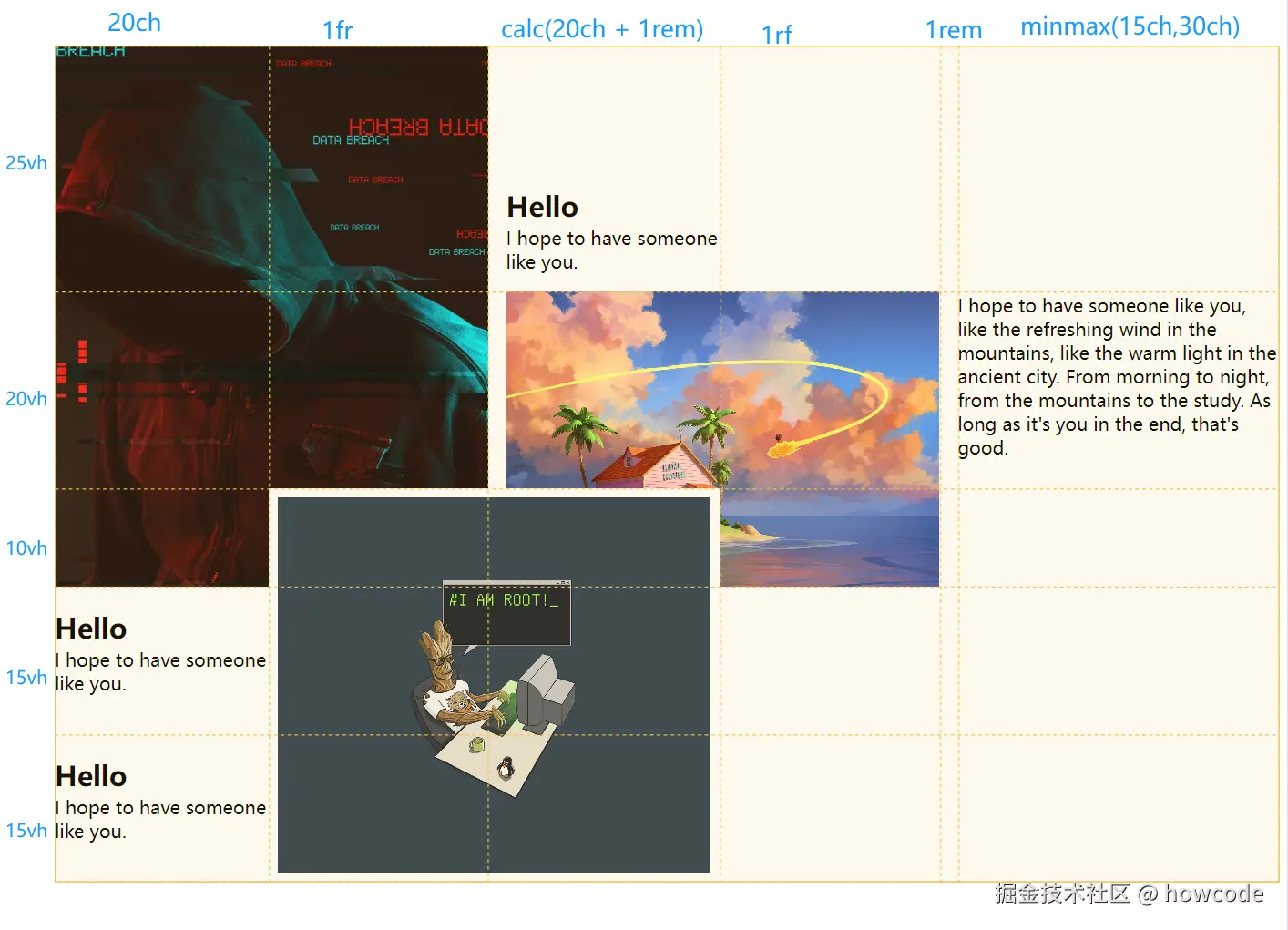The height and width of the screenshot is (930, 1288).
Task: Click the 10vh row label
Action: 26,548
